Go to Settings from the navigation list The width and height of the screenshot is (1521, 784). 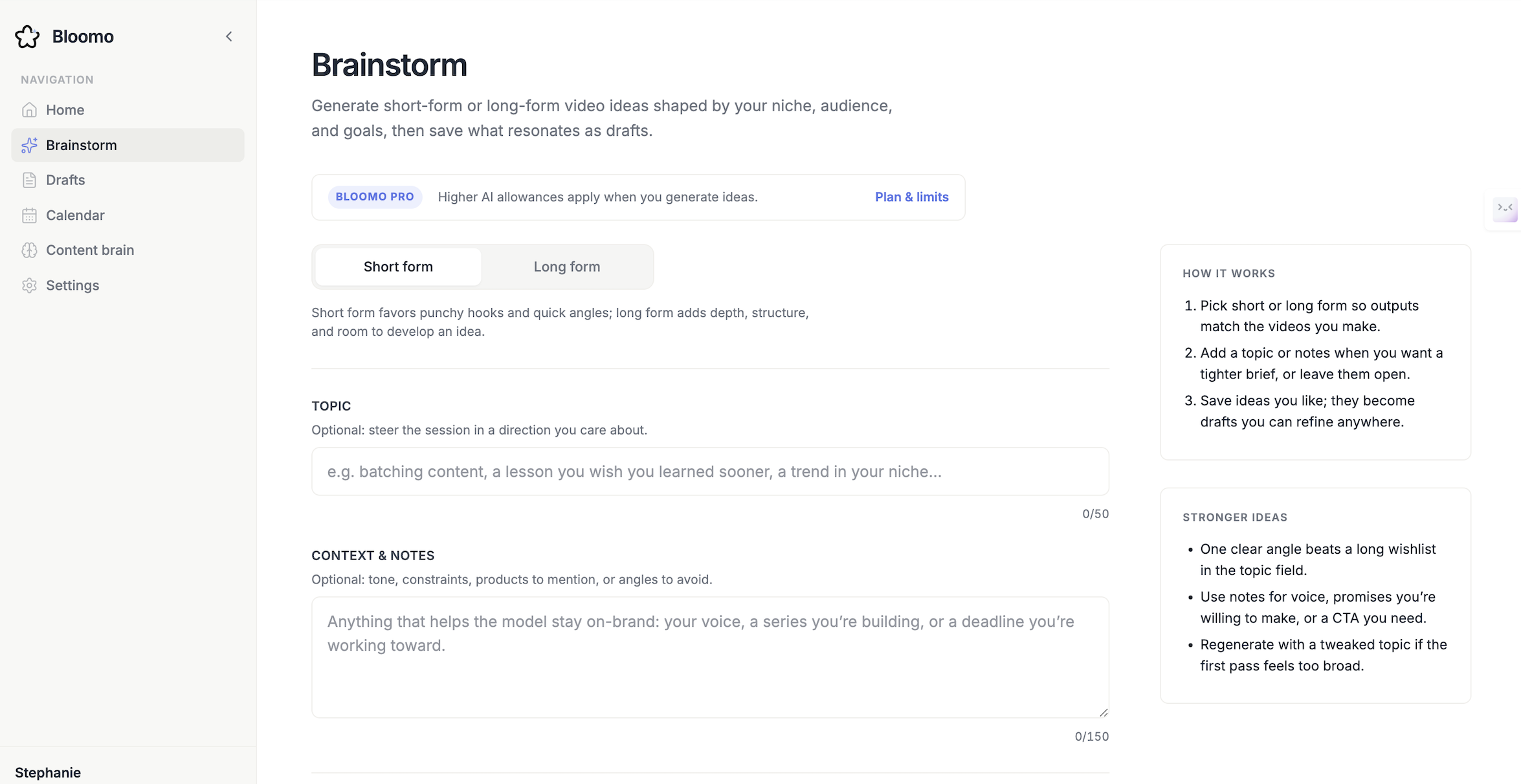72,285
